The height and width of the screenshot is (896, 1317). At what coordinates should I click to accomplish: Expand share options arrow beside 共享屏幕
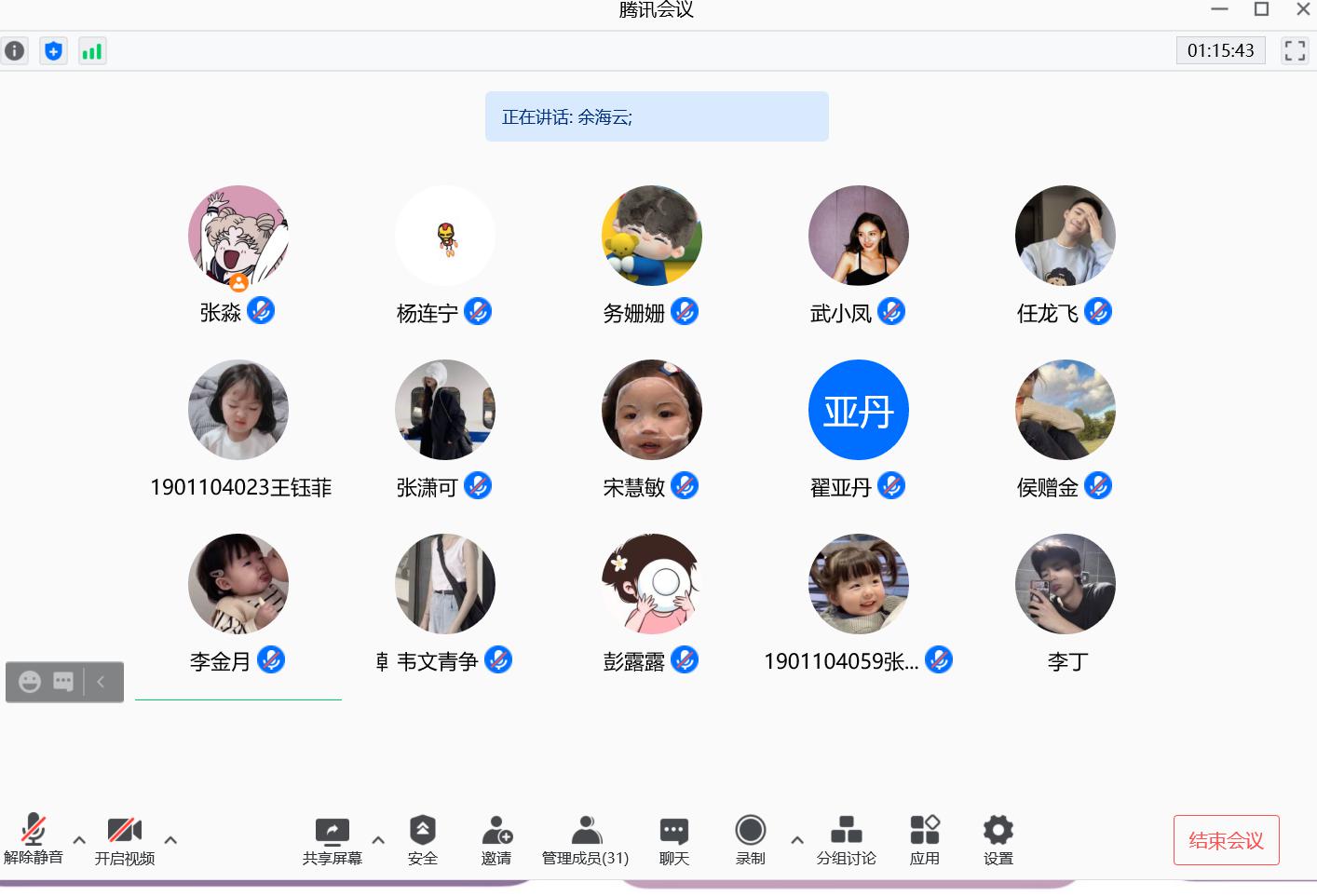(x=378, y=840)
